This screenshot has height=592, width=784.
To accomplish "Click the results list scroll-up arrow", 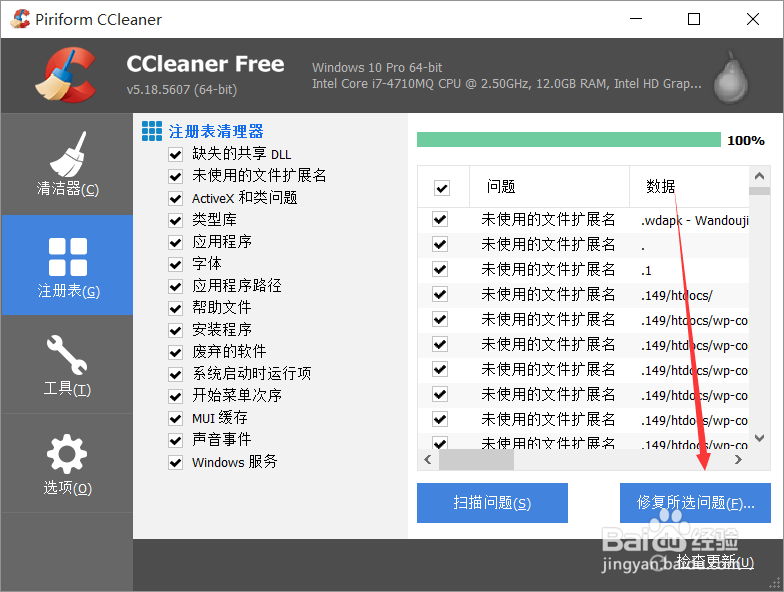I will pyautogui.click(x=760, y=176).
